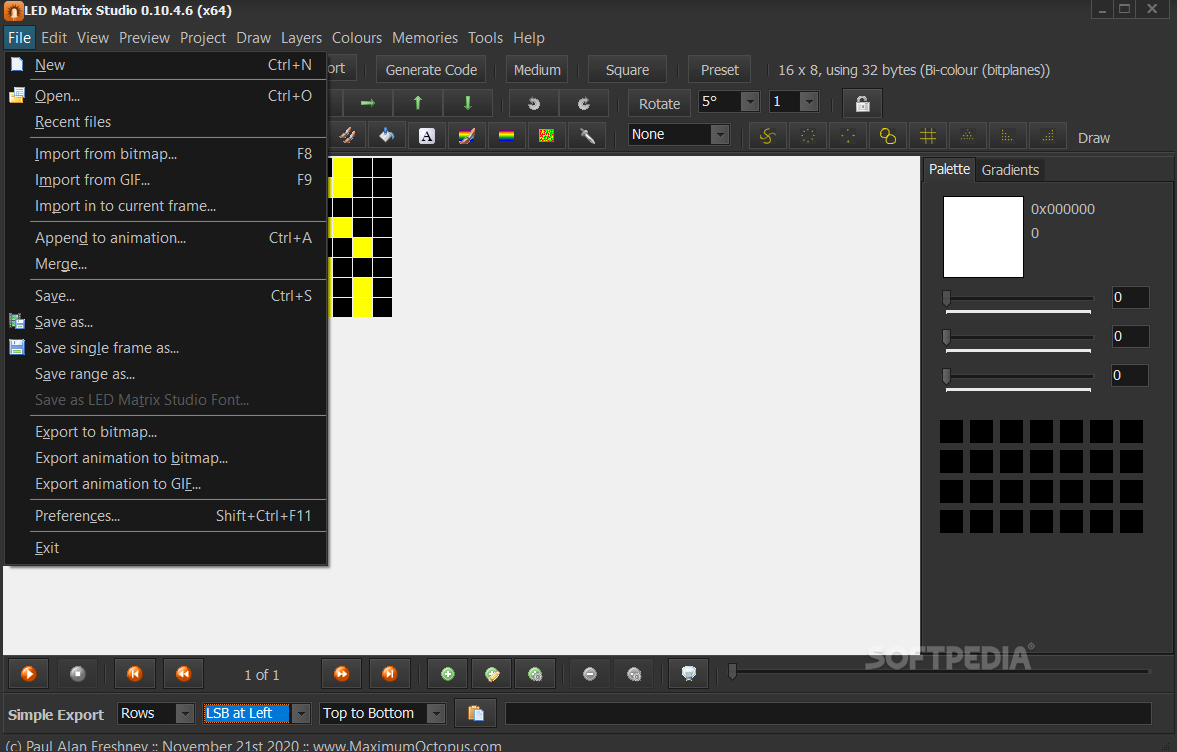Click the delete multiple frames icon
The width and height of the screenshot is (1177, 752).
634,674
